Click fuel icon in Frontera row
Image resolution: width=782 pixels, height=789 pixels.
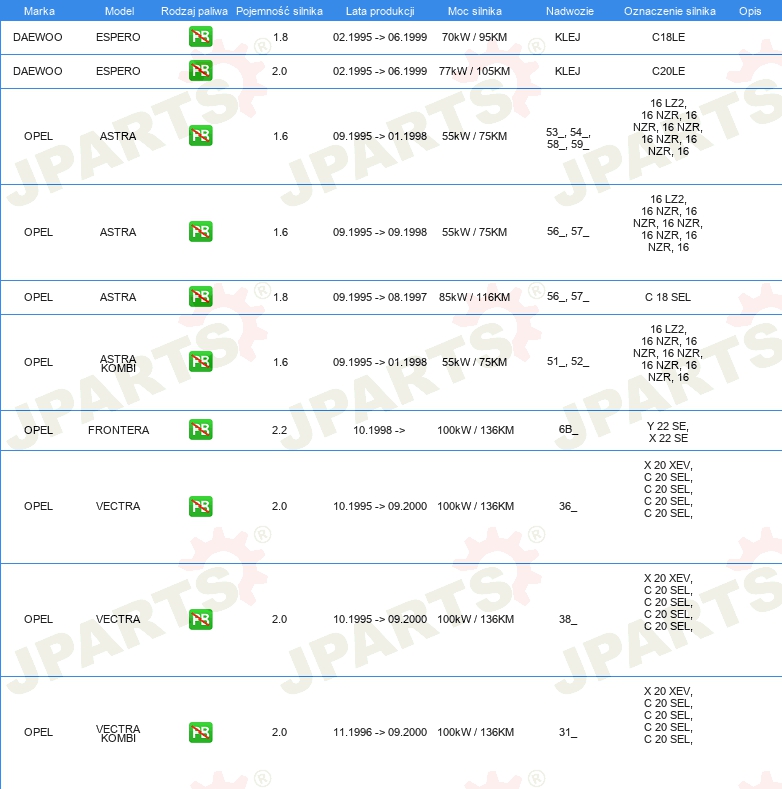[200, 430]
